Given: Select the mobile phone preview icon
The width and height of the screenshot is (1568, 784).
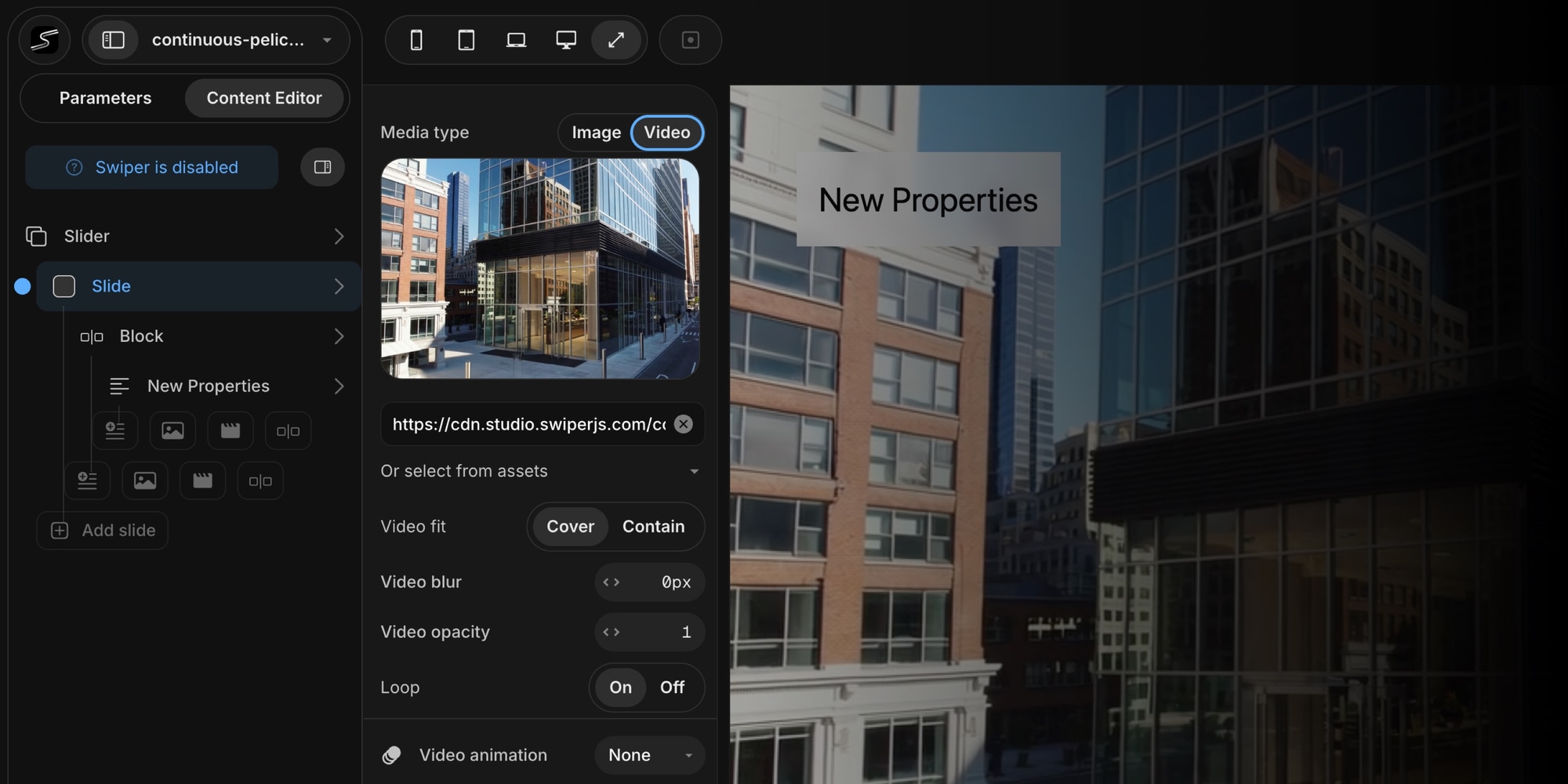Looking at the screenshot, I should (x=416, y=40).
